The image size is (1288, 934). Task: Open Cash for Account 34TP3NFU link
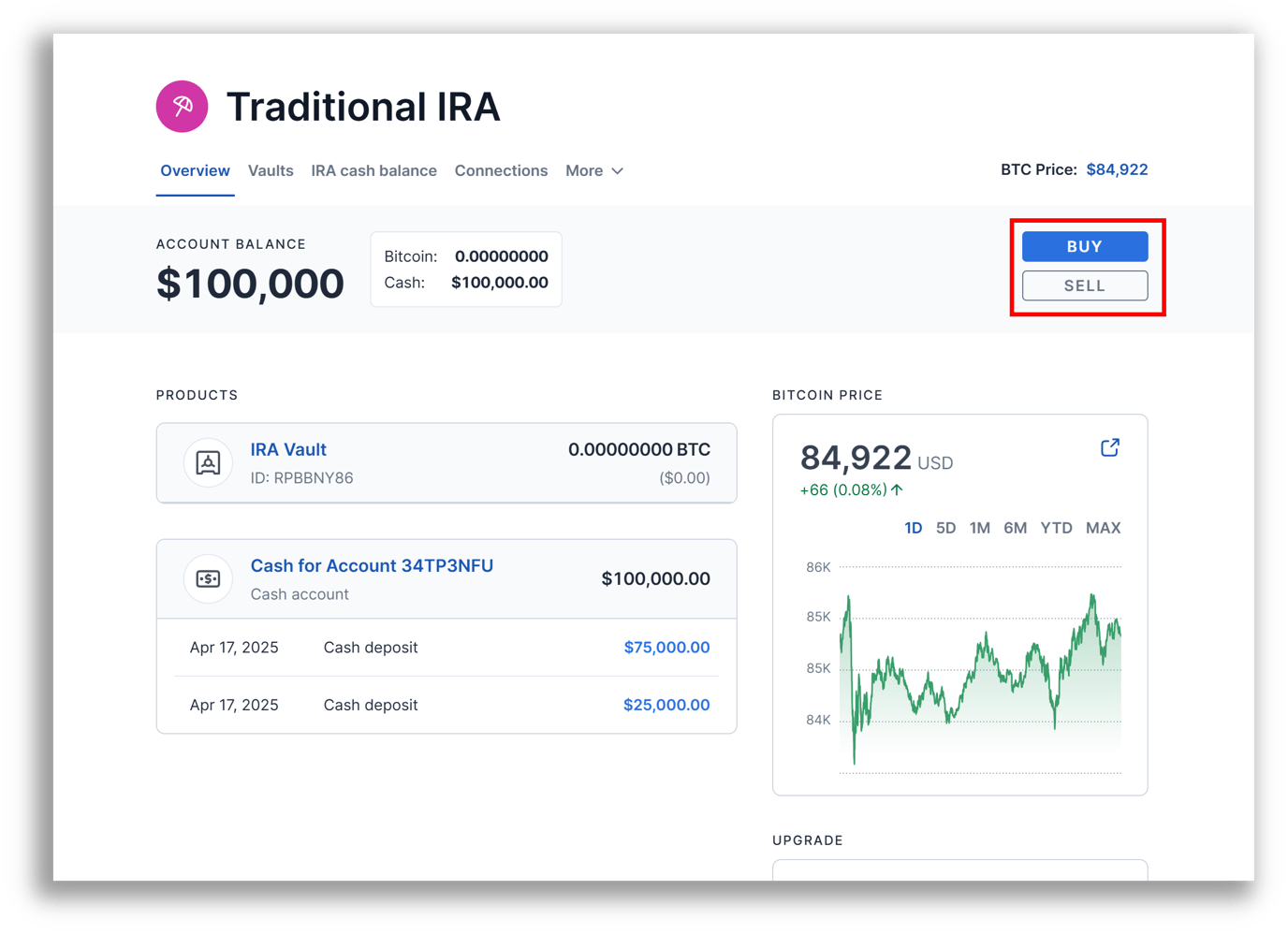pyautogui.click(x=372, y=566)
